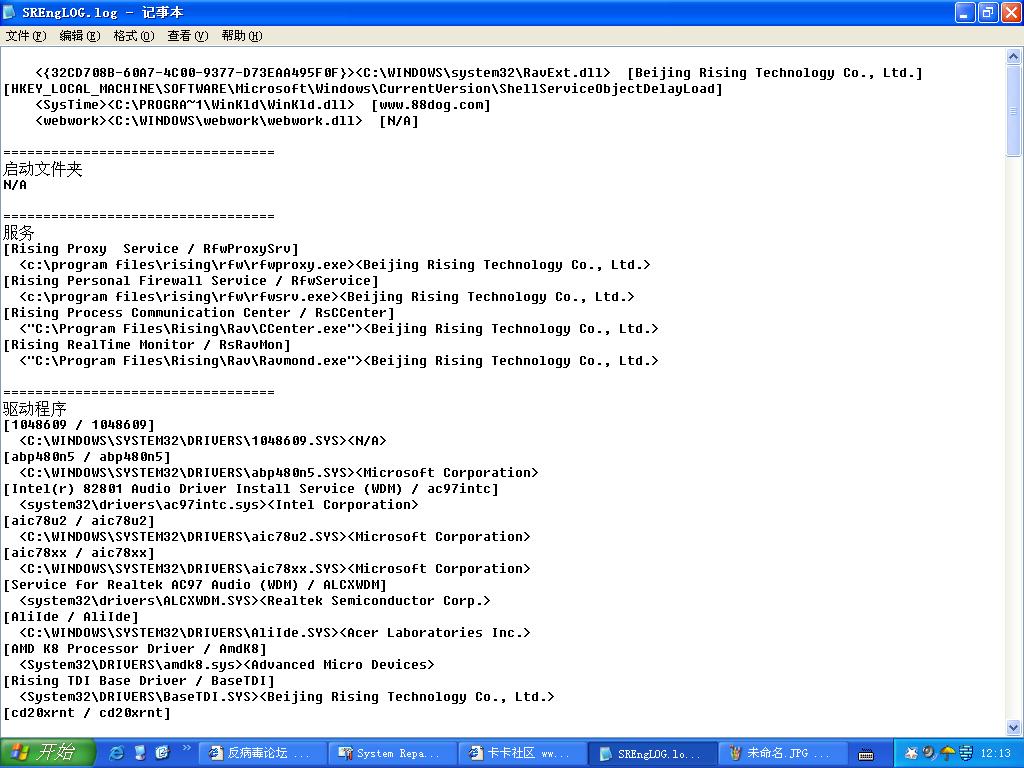Click the Notepad icon in the title bar

click(10, 12)
